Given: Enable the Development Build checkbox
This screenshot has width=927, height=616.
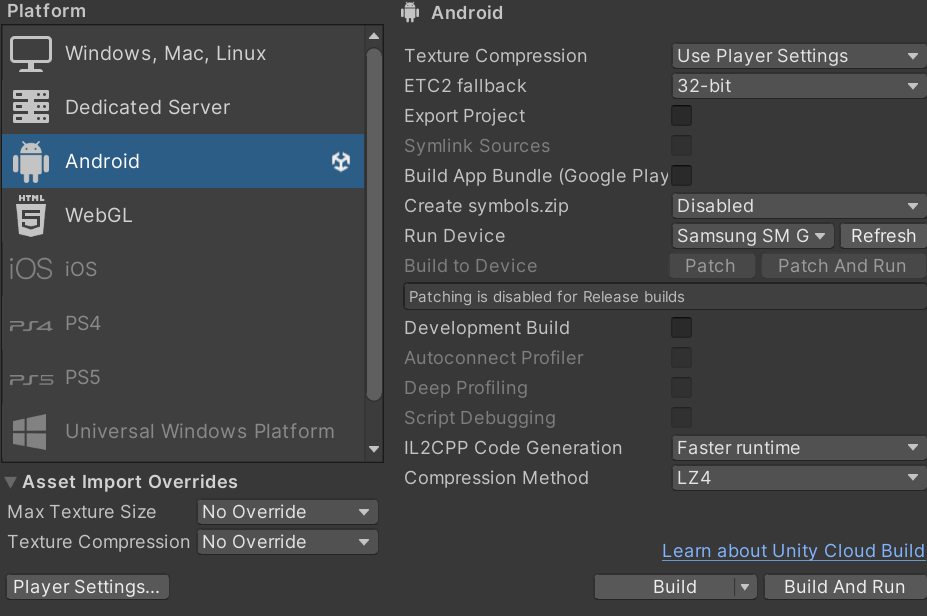Looking at the screenshot, I should pyautogui.click(x=681, y=328).
